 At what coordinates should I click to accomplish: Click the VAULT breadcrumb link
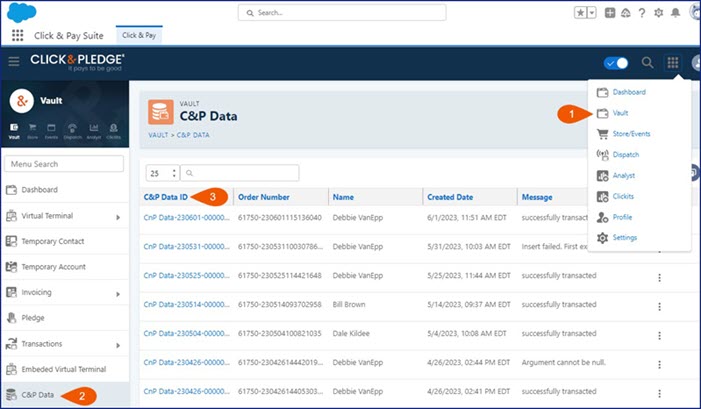158,135
